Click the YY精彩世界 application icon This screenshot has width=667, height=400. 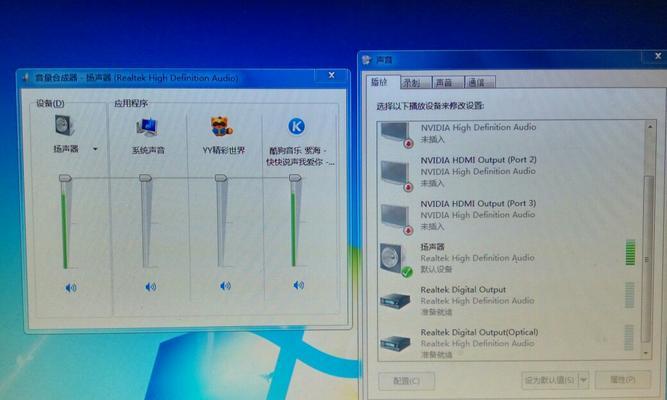point(222,126)
